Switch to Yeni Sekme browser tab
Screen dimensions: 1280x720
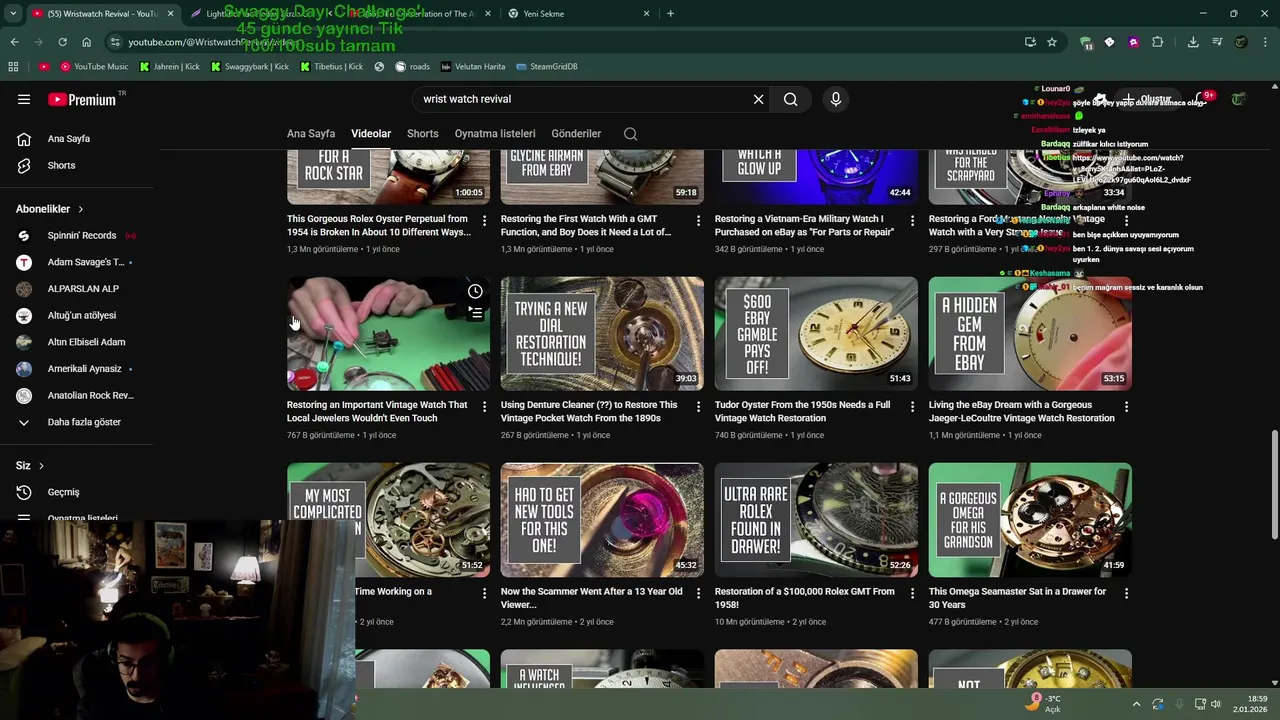pyautogui.click(x=579, y=14)
